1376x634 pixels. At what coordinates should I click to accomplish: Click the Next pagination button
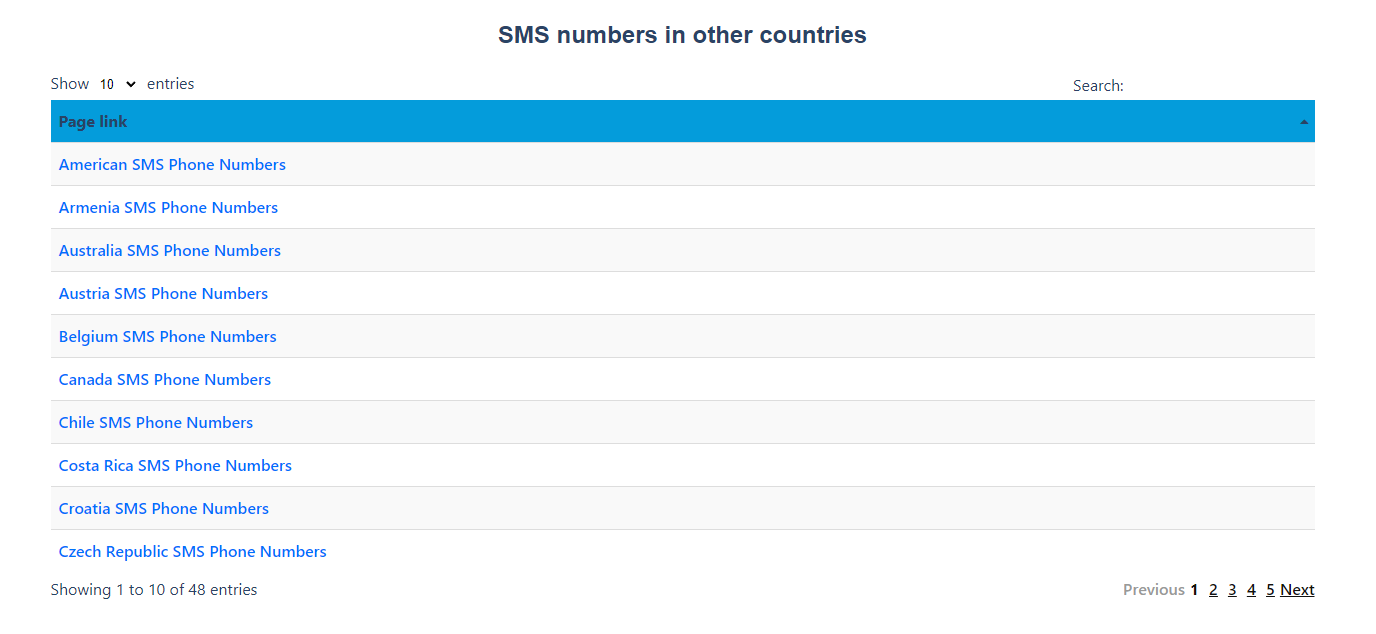pyautogui.click(x=1297, y=590)
